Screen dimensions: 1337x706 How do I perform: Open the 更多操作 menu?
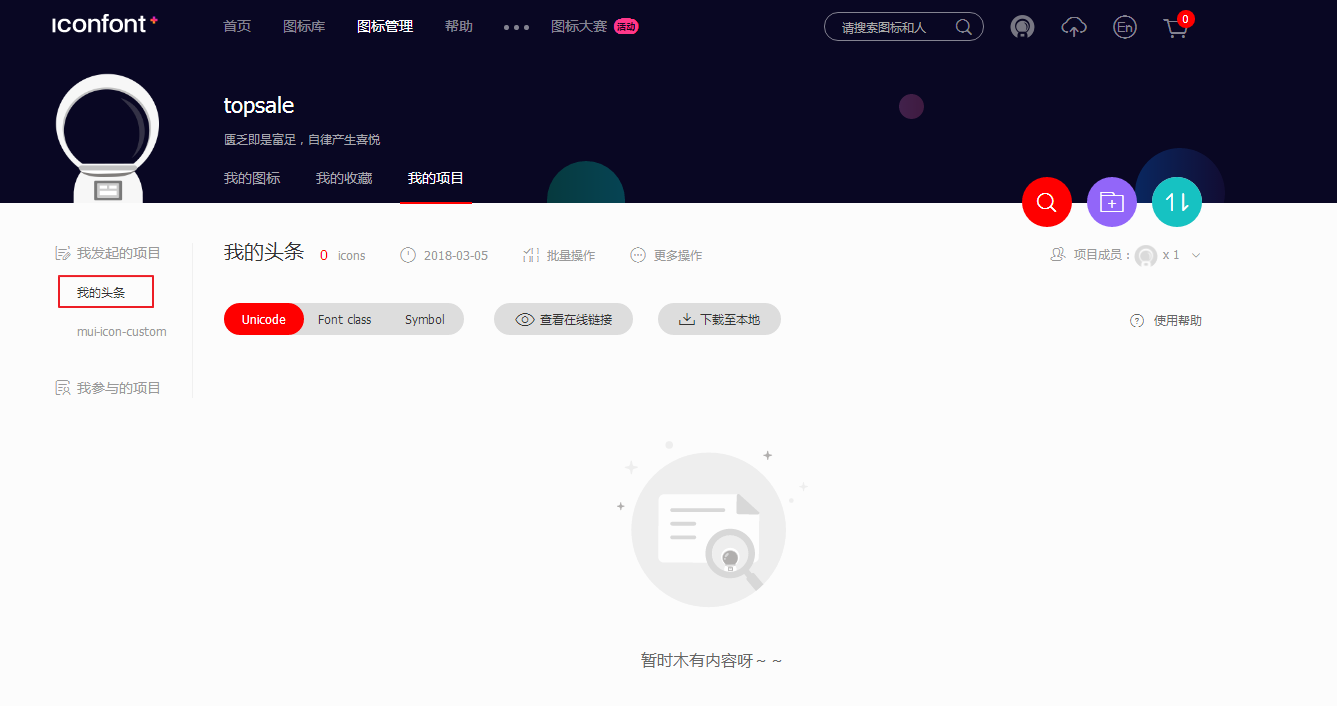(x=666, y=256)
